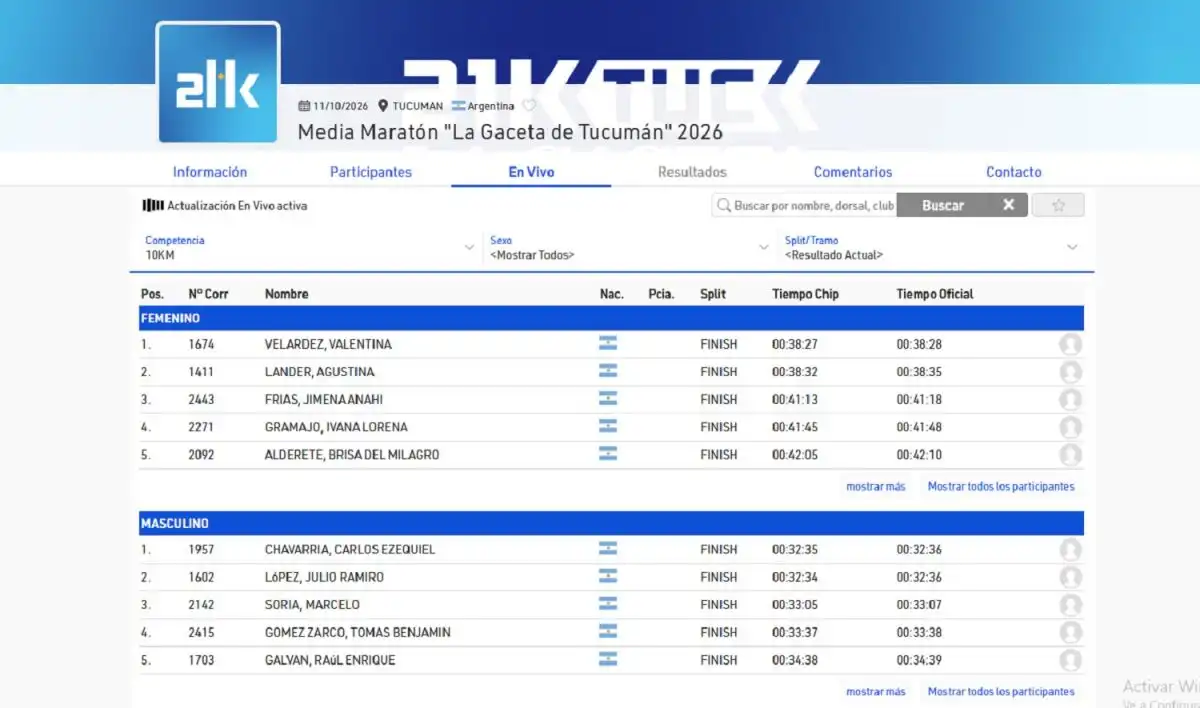Click Argentina flag in Galvan row
This screenshot has width=1200, height=708.
click(607, 659)
